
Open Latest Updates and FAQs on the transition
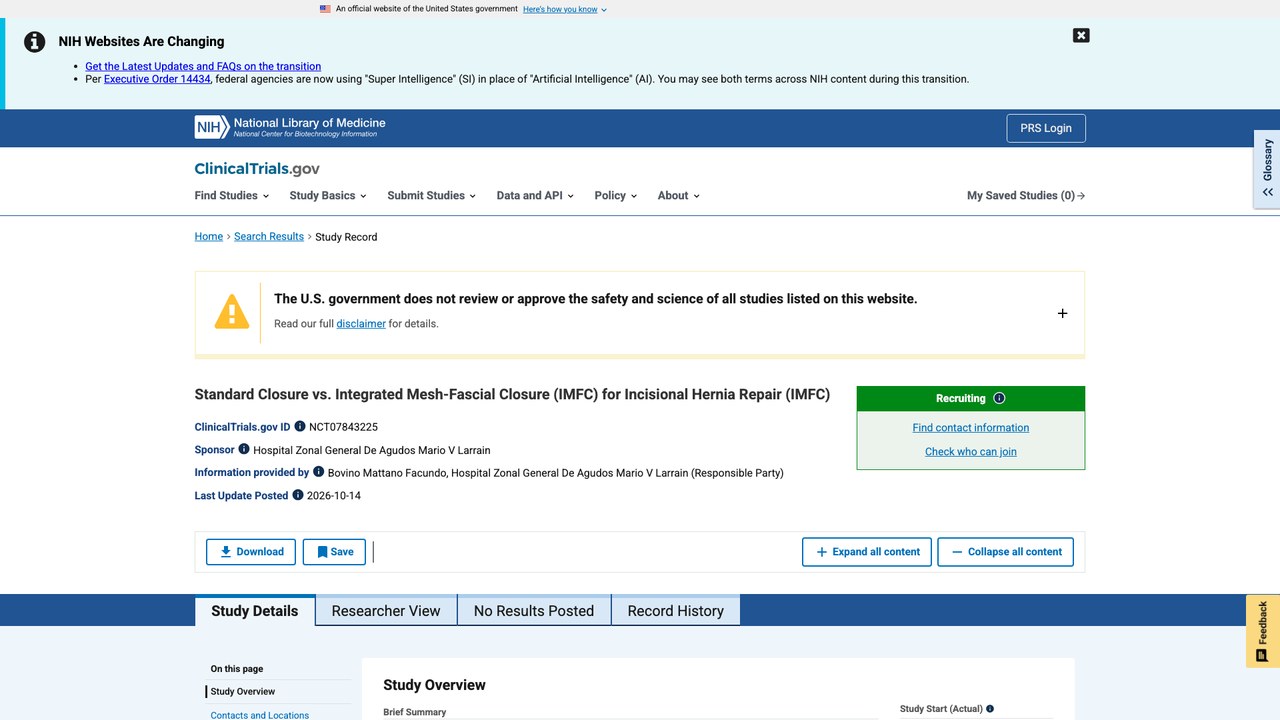click(x=203, y=66)
